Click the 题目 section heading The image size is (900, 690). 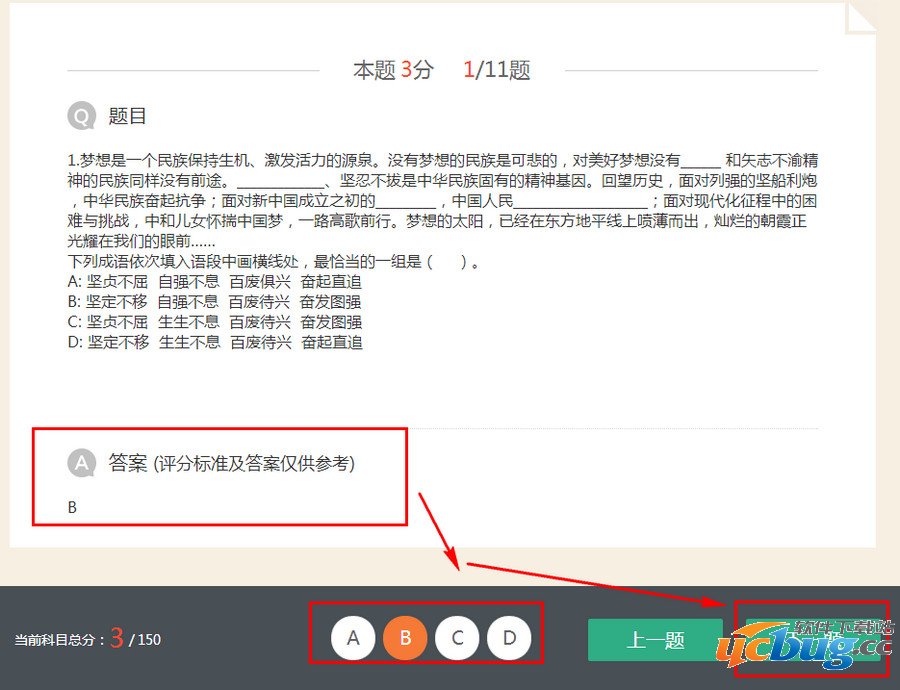click(x=128, y=117)
